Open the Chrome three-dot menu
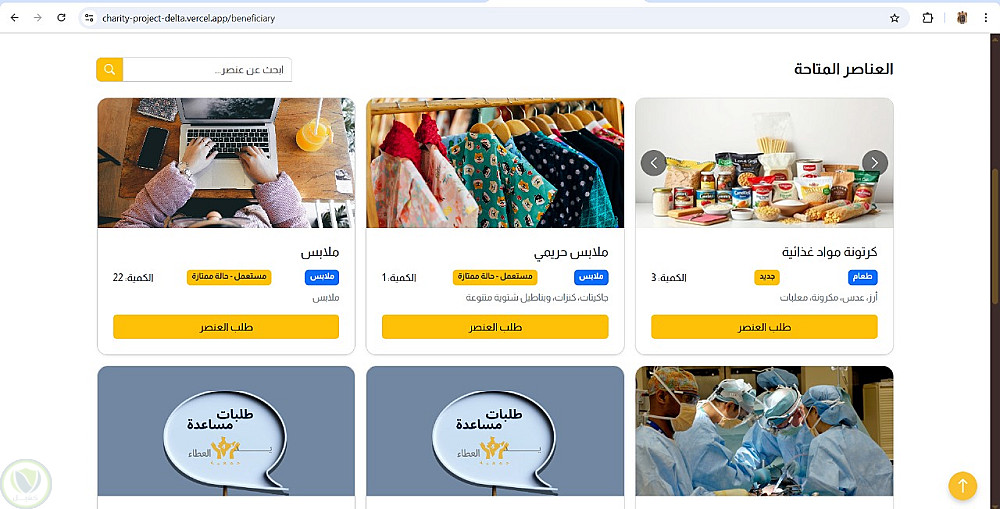 986,18
